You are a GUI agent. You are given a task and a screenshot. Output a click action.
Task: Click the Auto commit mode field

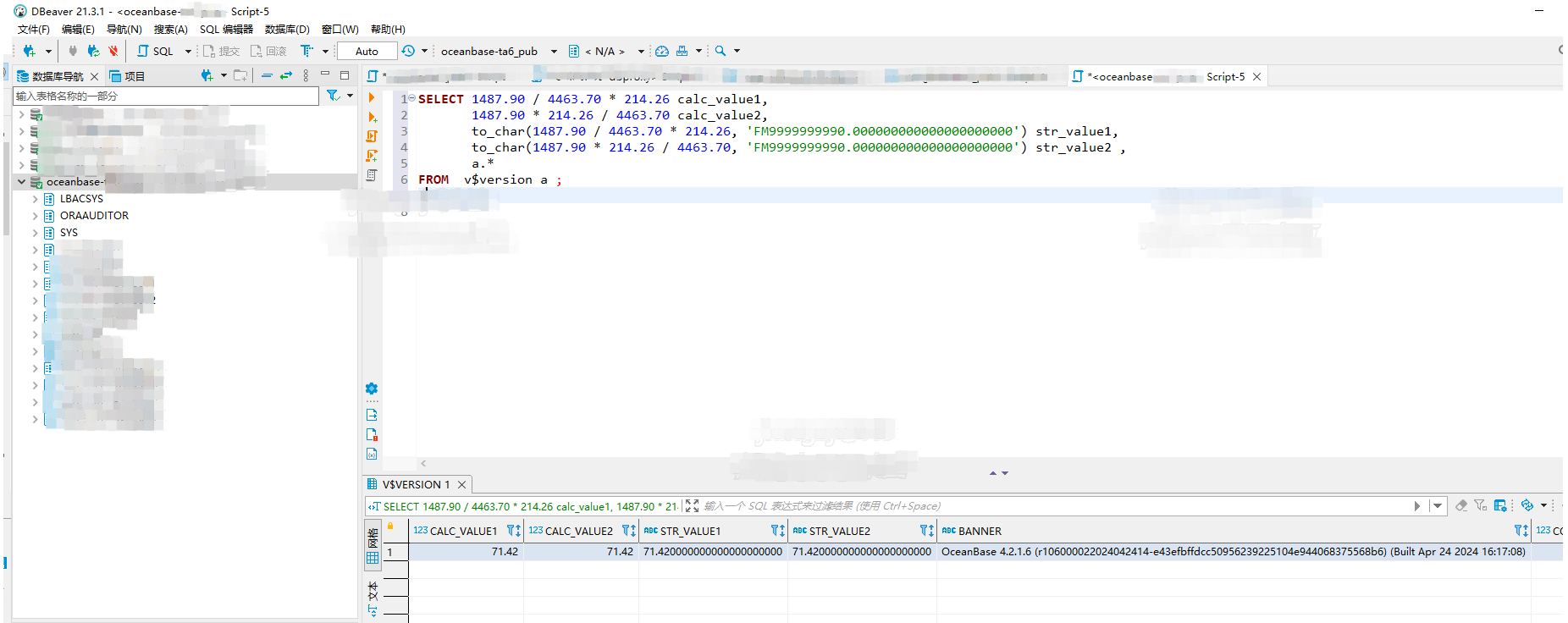point(367,51)
